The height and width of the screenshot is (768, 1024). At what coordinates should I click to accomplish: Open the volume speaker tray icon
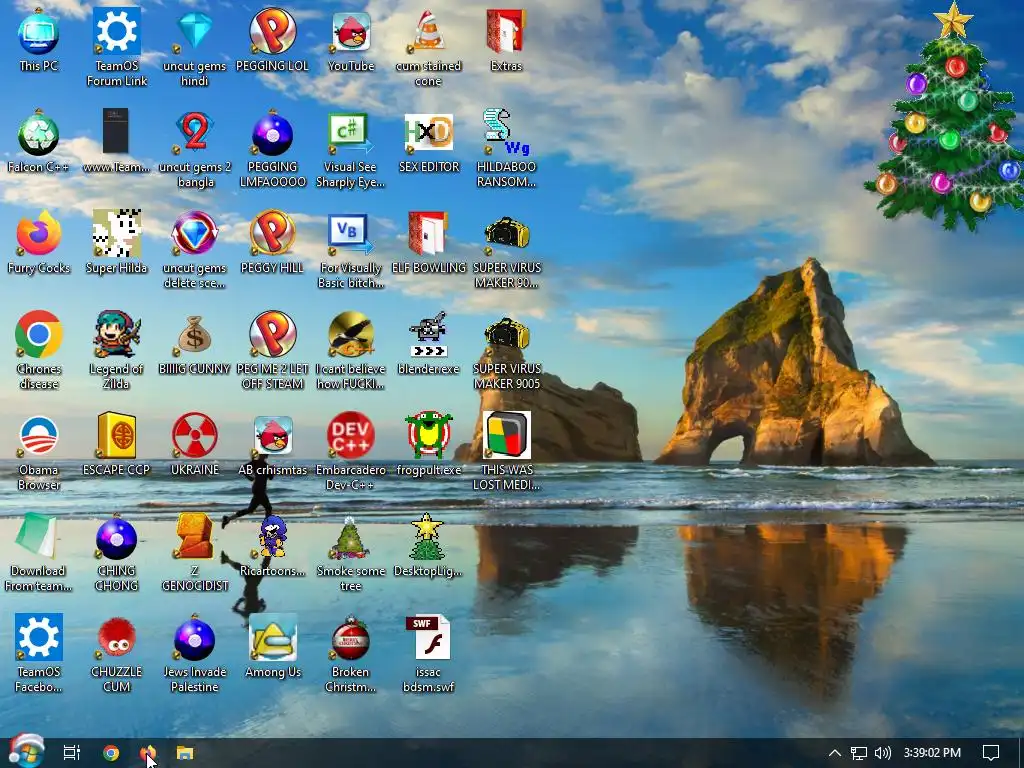point(882,753)
